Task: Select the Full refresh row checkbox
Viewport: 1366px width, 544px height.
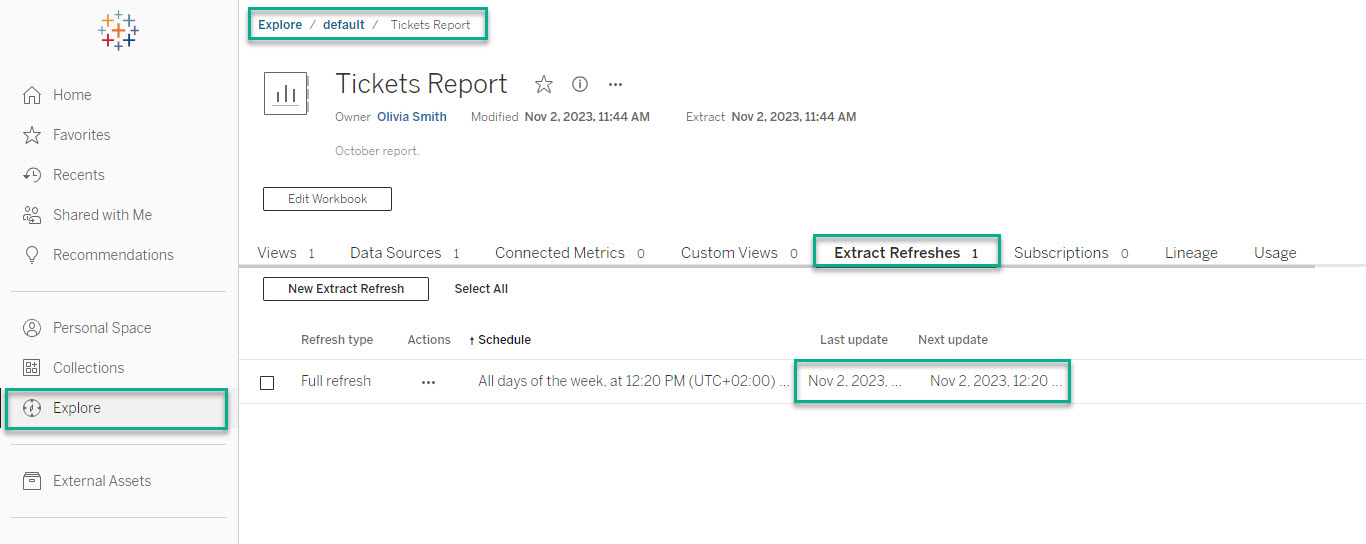Action: [x=267, y=382]
